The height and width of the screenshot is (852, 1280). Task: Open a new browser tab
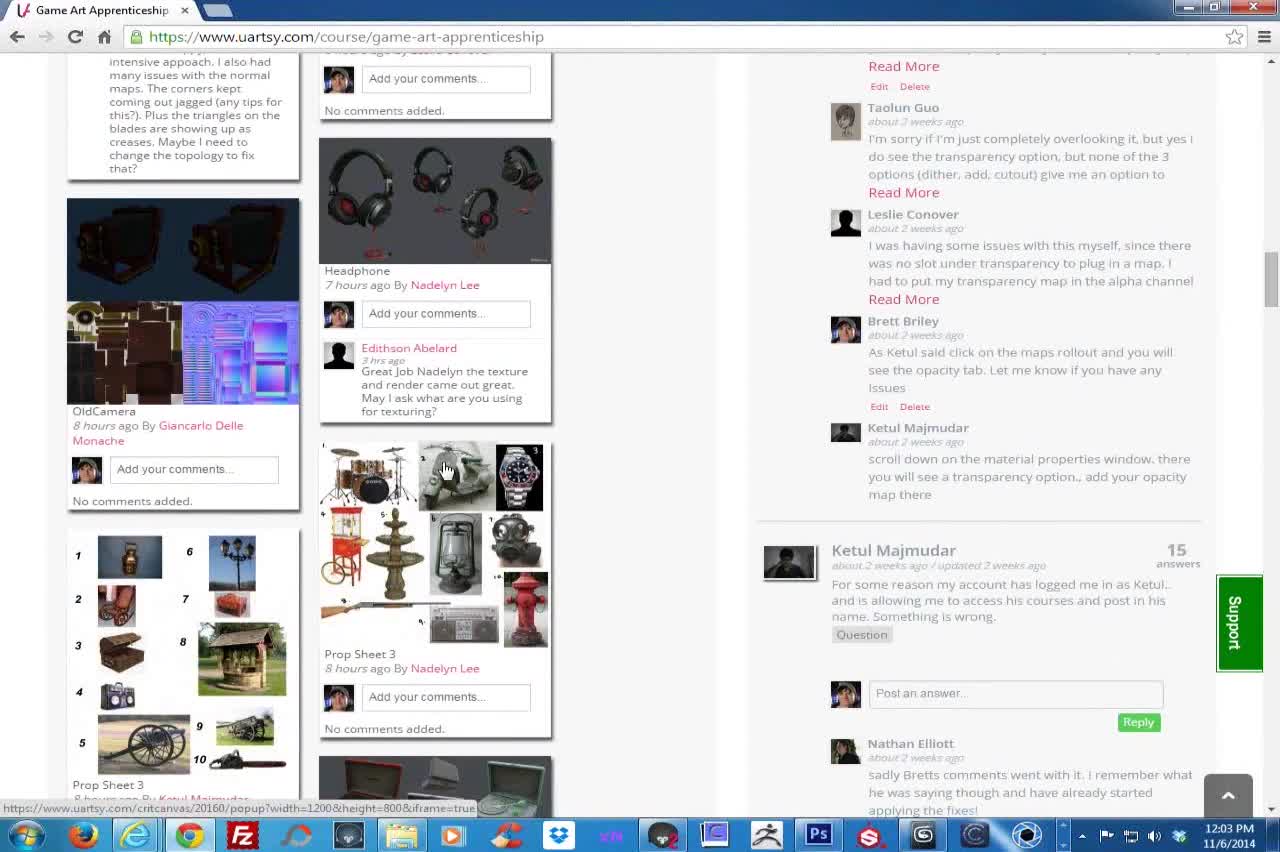(217, 10)
